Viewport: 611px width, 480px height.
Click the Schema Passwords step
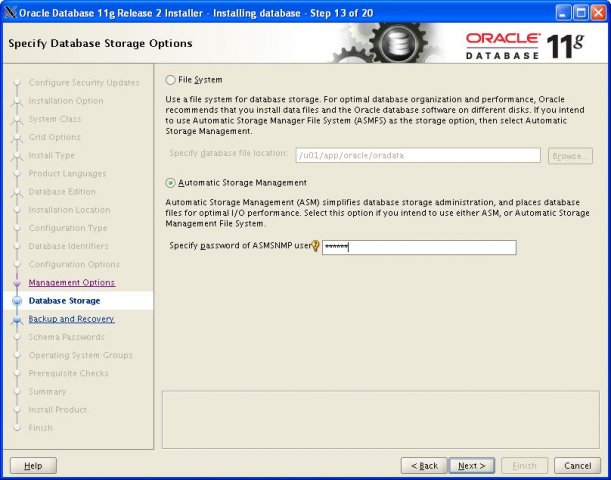tap(66, 337)
